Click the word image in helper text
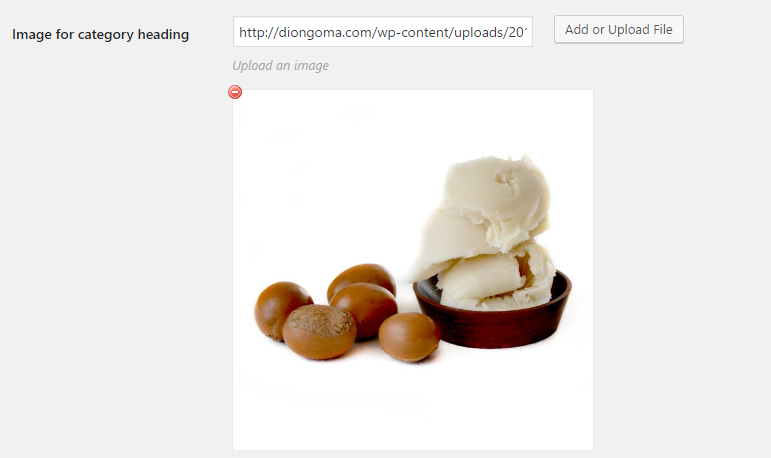Screen dimensions: 771x458 click(311, 66)
